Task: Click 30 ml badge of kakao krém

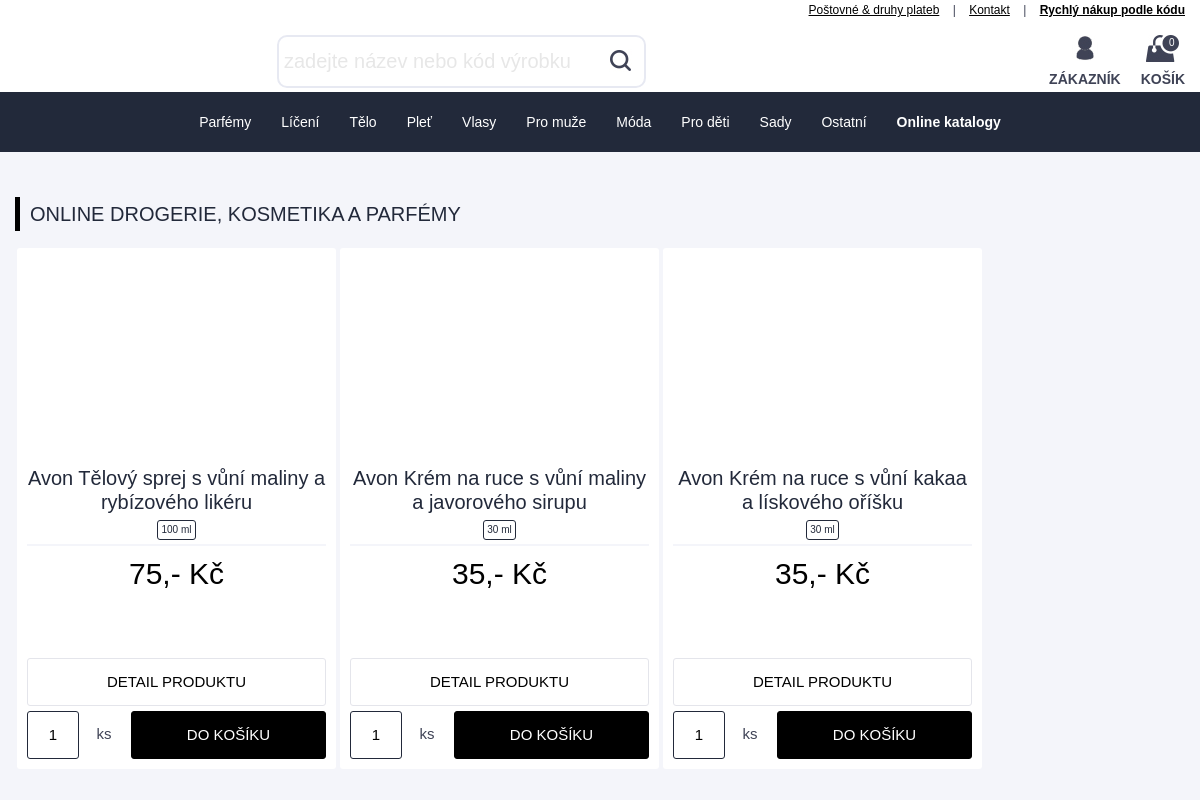Action: tap(822, 530)
